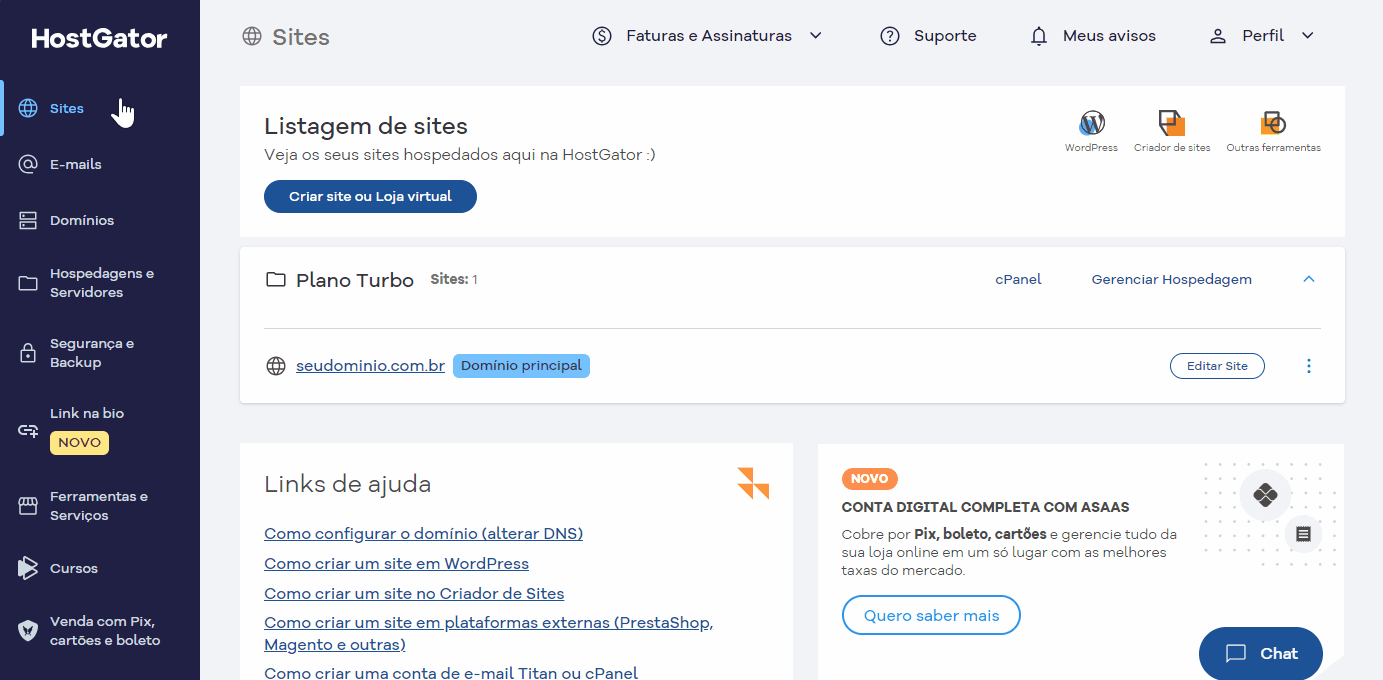
Task: Click the Perfil user icon
Action: click(1218, 36)
